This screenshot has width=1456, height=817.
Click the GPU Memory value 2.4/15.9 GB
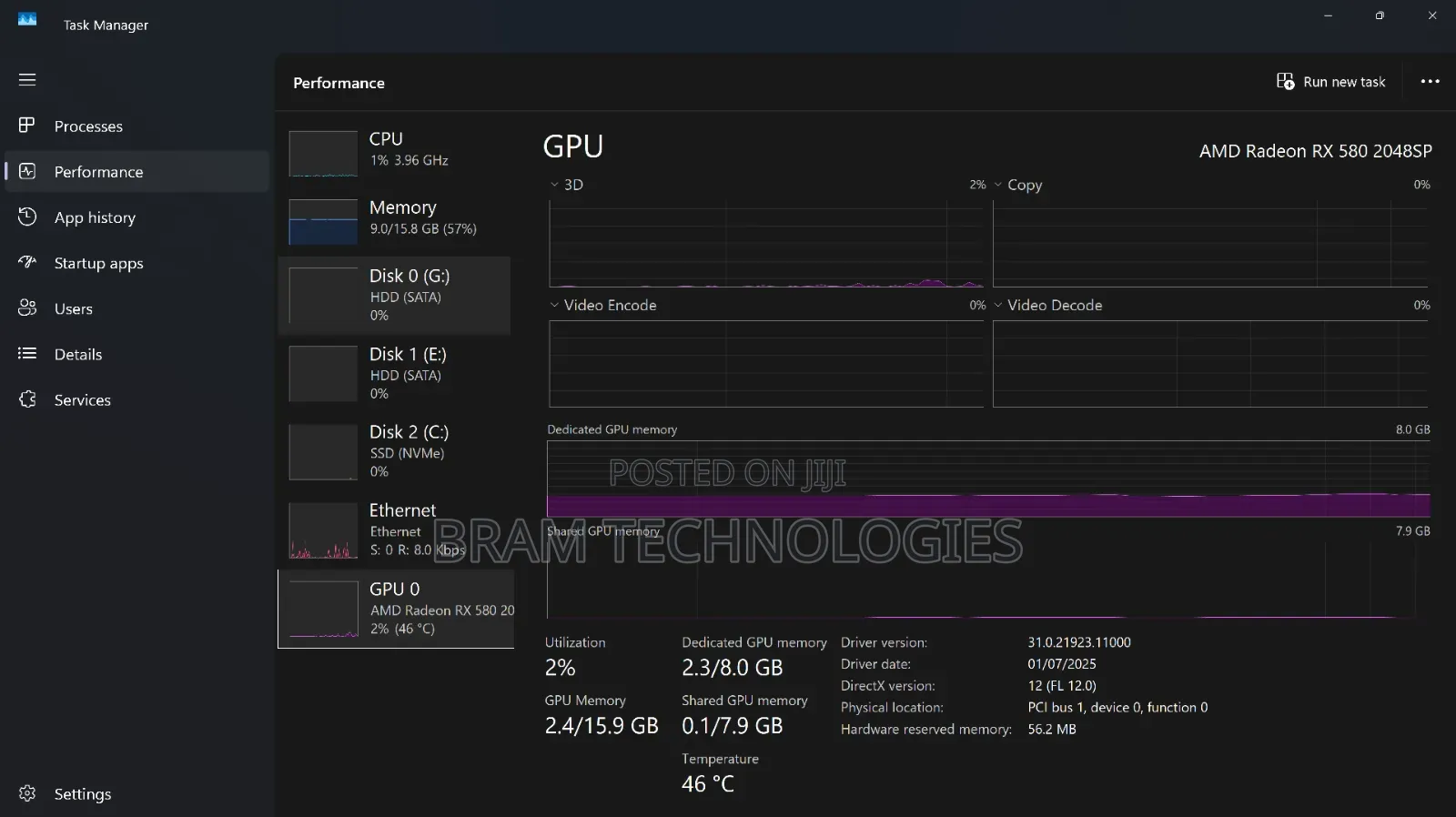(602, 726)
